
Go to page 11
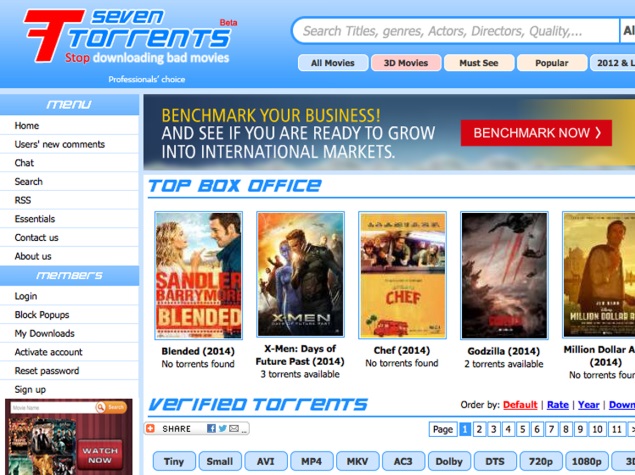(x=616, y=429)
